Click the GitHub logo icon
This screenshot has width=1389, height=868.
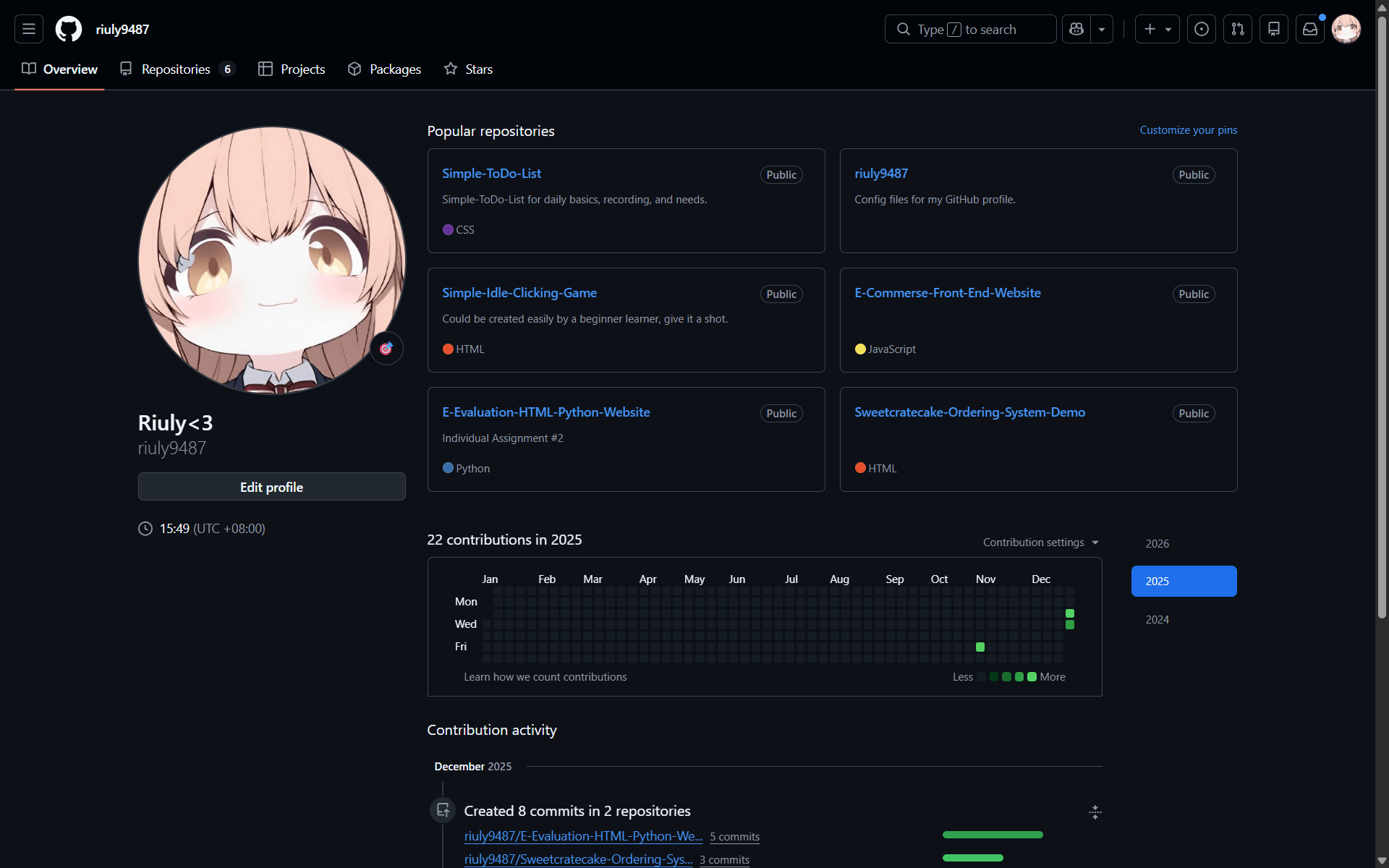(x=69, y=29)
